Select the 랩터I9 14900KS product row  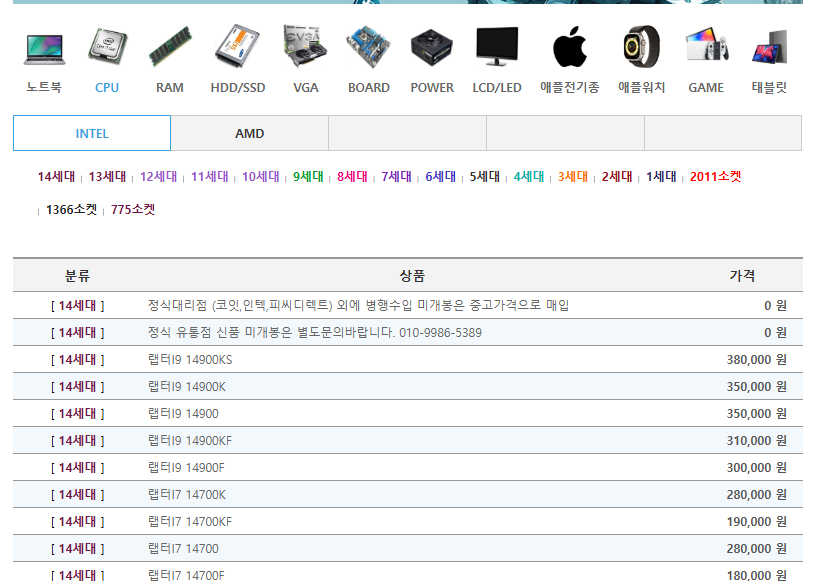(x=408, y=359)
